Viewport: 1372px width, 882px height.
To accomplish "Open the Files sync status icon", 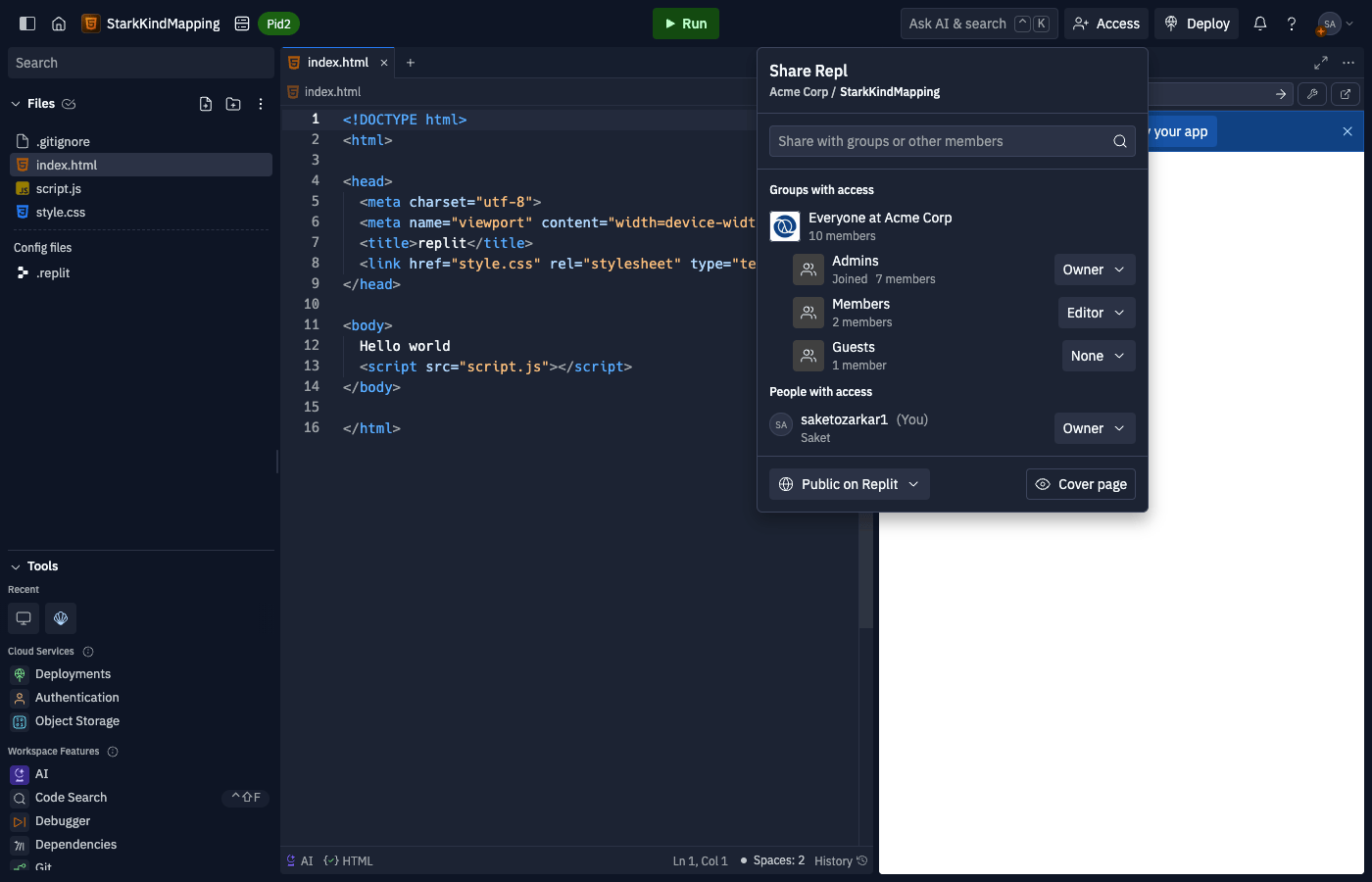I will pyautogui.click(x=69, y=104).
